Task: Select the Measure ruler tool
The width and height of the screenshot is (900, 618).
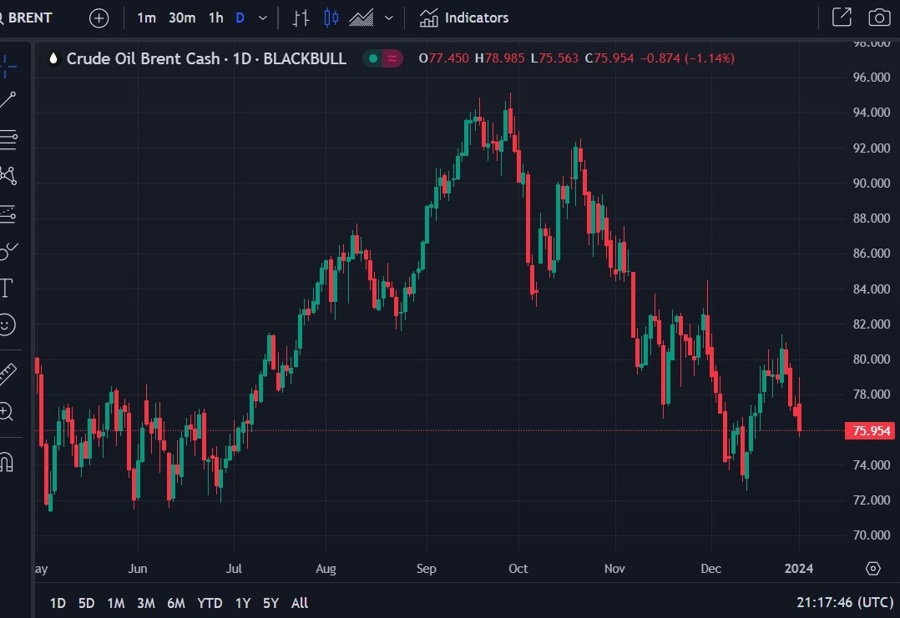Action: click(7, 374)
